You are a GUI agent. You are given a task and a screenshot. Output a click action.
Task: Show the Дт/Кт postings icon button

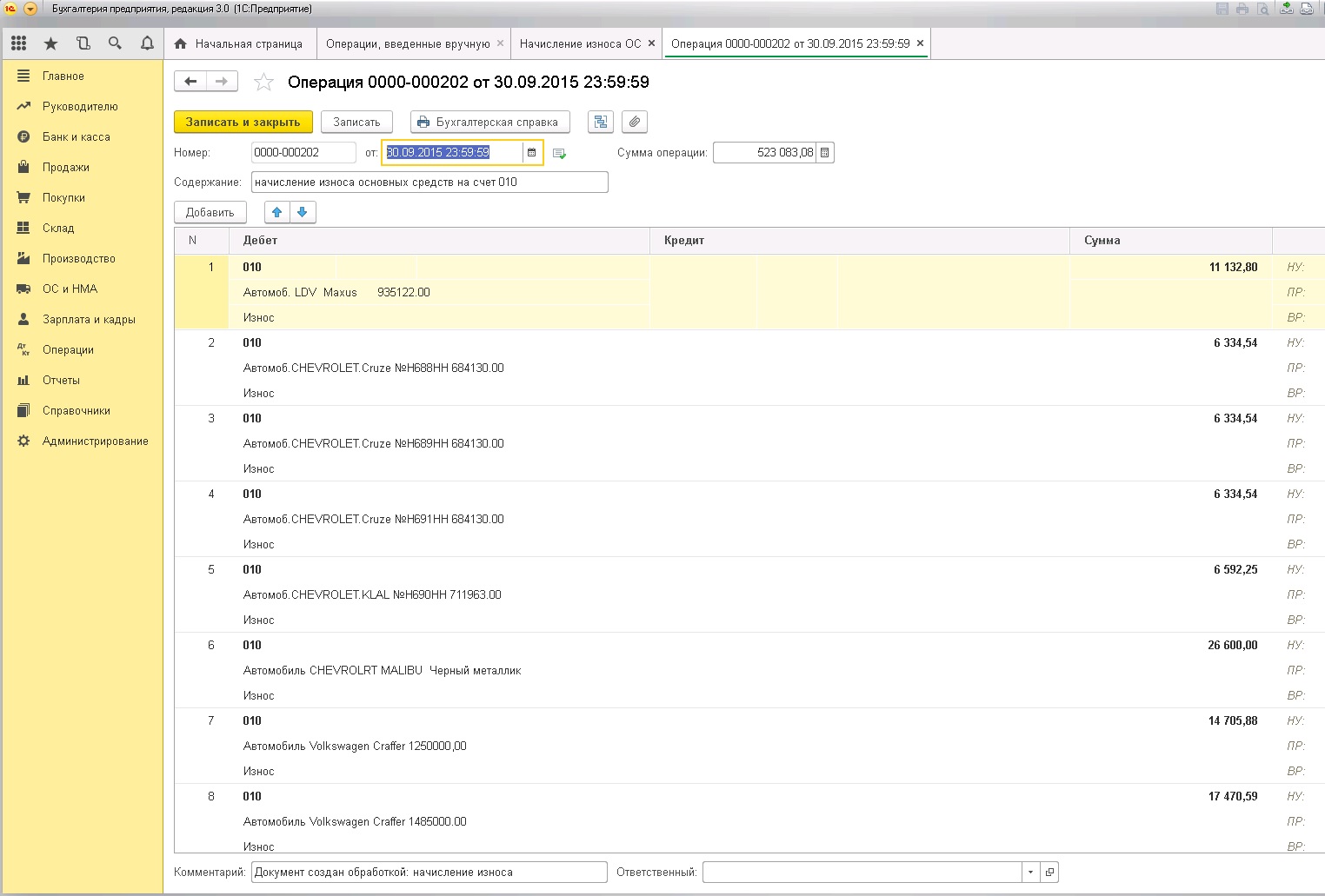click(x=601, y=123)
